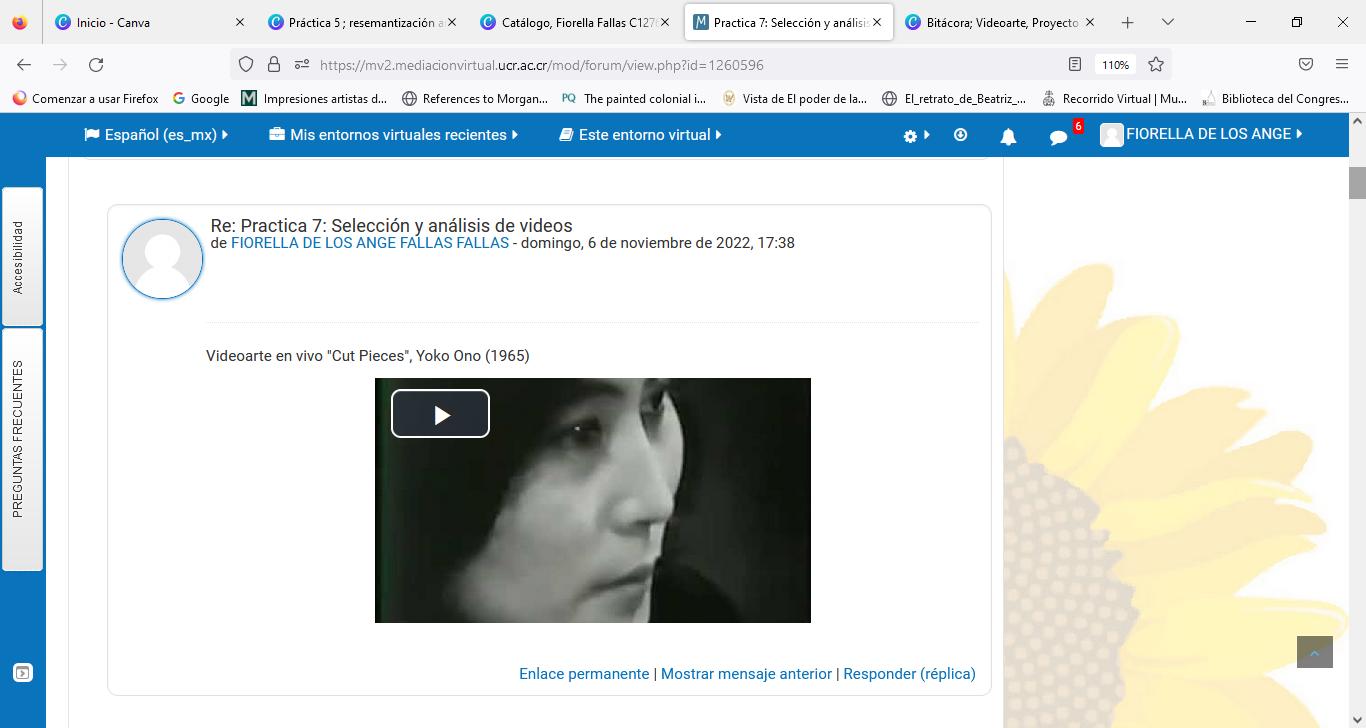Open FIORELLA DE LOS ANGE FALLAS FALLAS profile link
Screen dimensions: 1366x728
pos(370,243)
